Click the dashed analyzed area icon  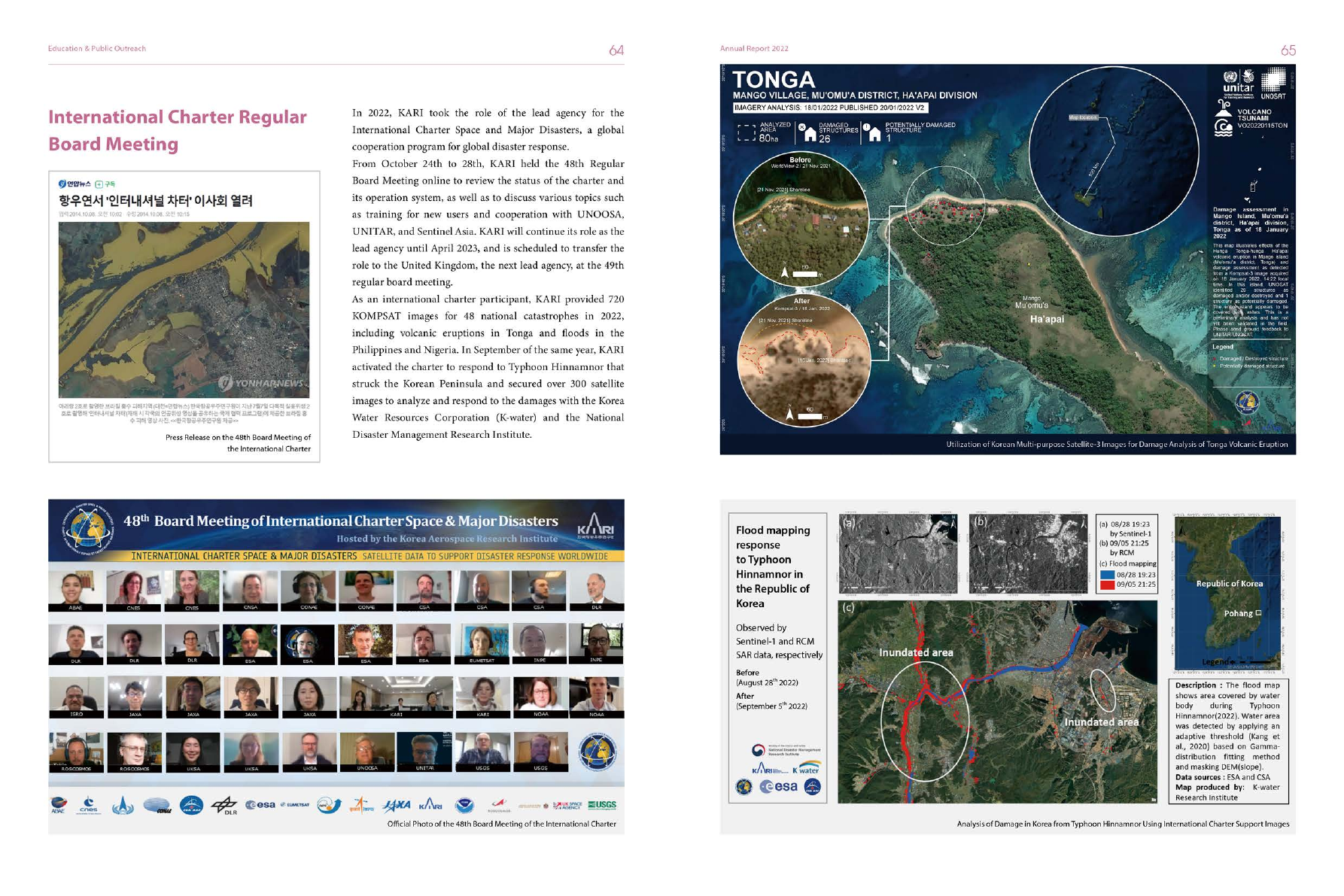746,133
